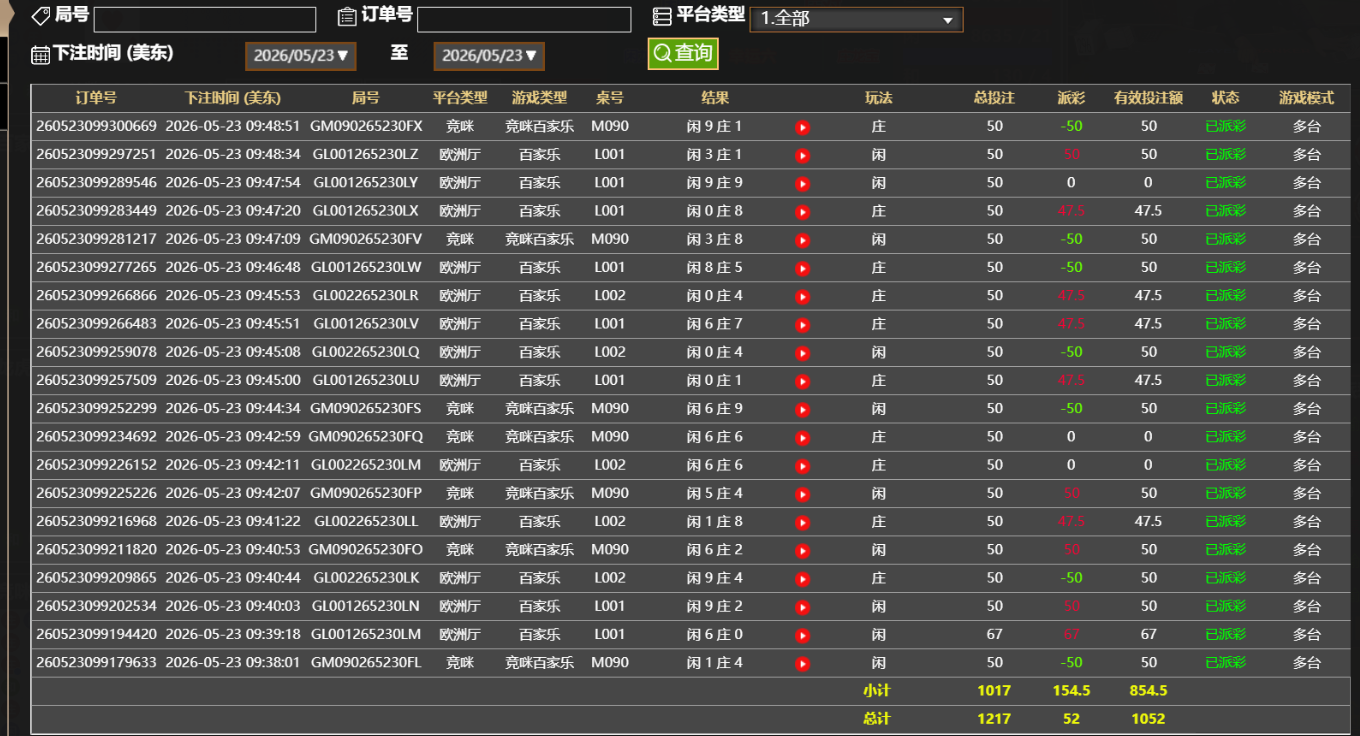The height and width of the screenshot is (736, 1360).
Task: Click the 派彩 column header
Action: click(x=1071, y=98)
